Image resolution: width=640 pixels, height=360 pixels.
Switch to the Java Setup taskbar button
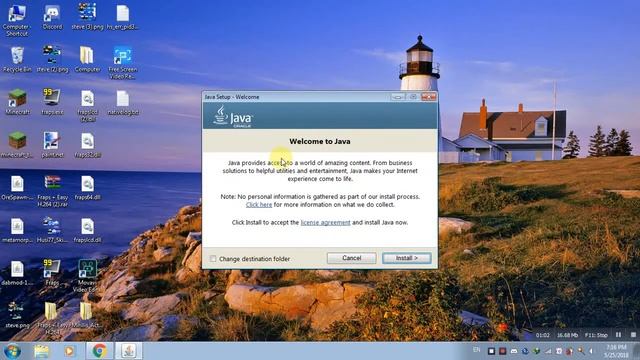[129, 351]
